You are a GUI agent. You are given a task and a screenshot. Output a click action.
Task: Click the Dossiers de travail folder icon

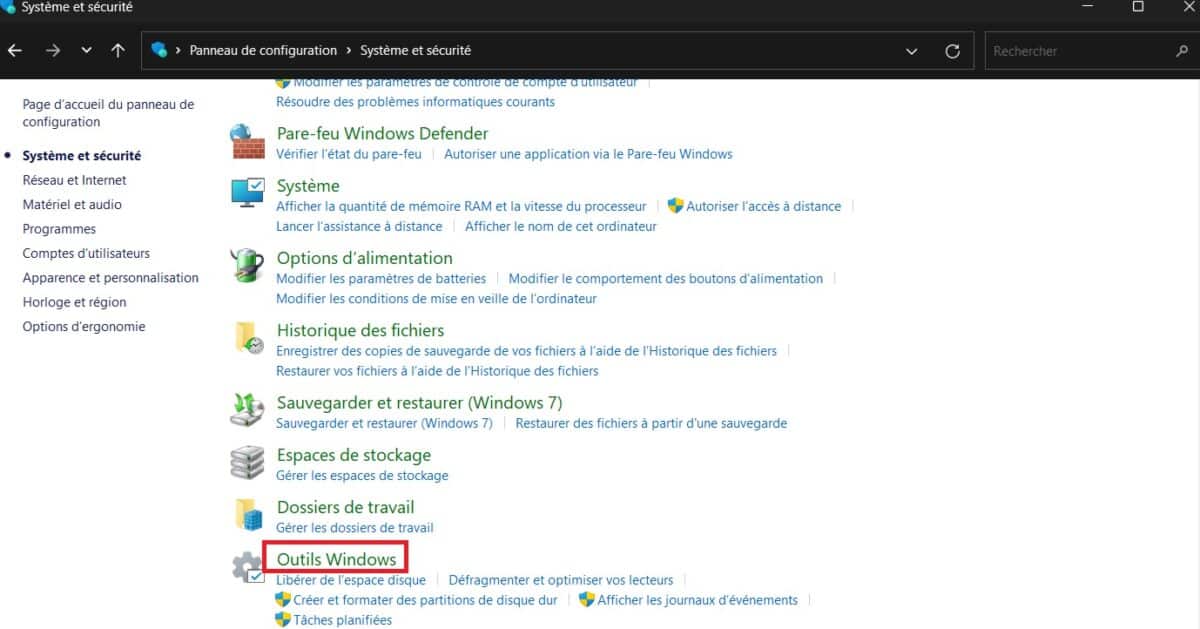249,514
